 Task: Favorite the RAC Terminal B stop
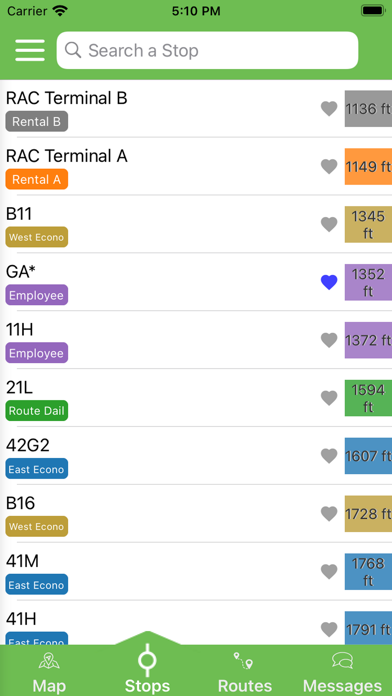coord(329,108)
